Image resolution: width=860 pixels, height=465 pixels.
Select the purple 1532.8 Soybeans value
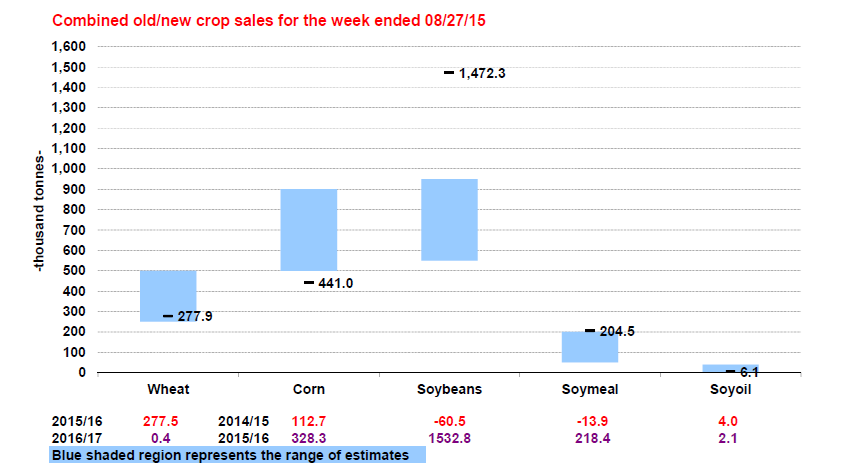449,439
